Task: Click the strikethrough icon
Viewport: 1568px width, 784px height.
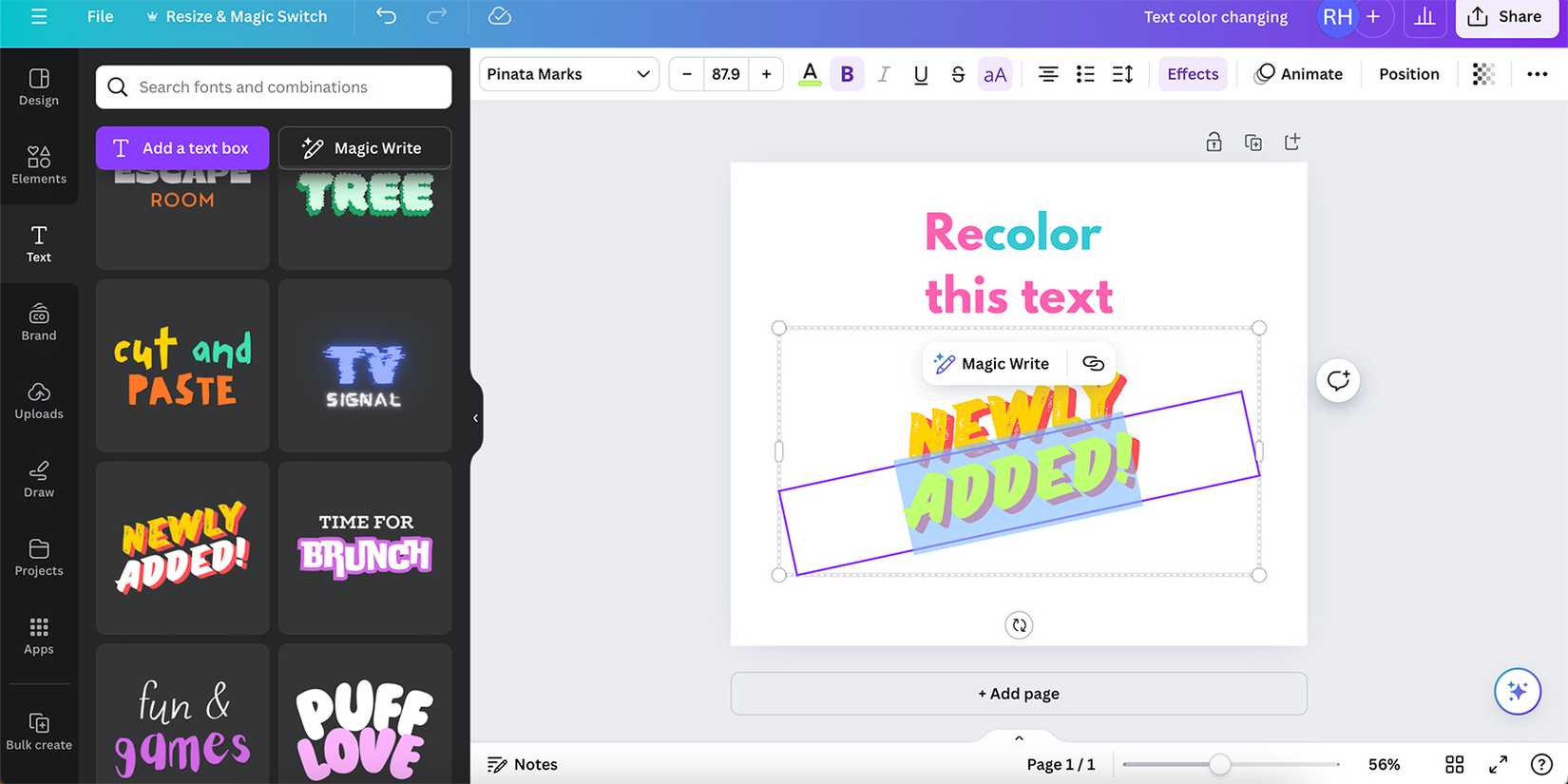Action: point(957,74)
